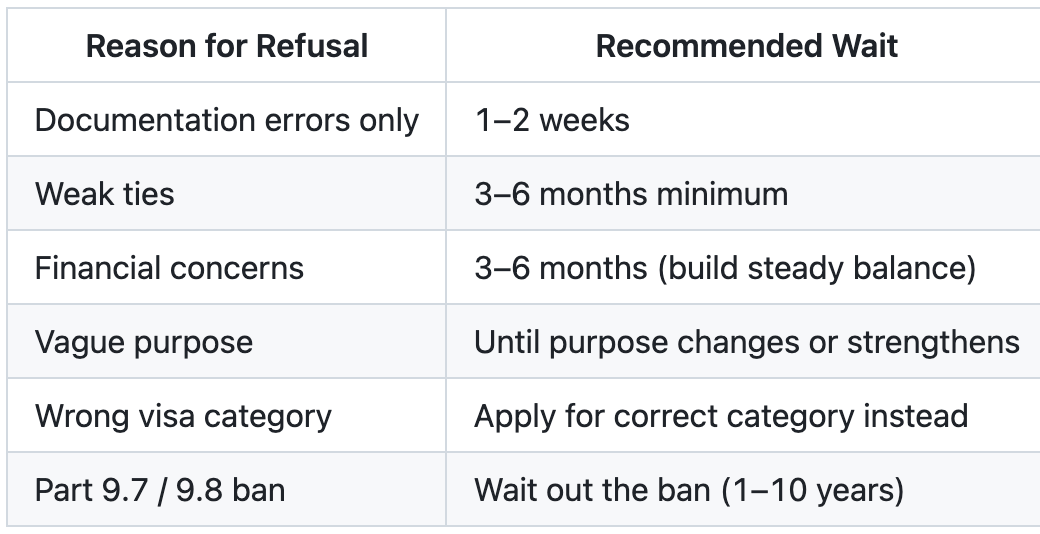Select the 'Documentation errors only' cell
Screen dimensions: 1040x534
point(226,120)
